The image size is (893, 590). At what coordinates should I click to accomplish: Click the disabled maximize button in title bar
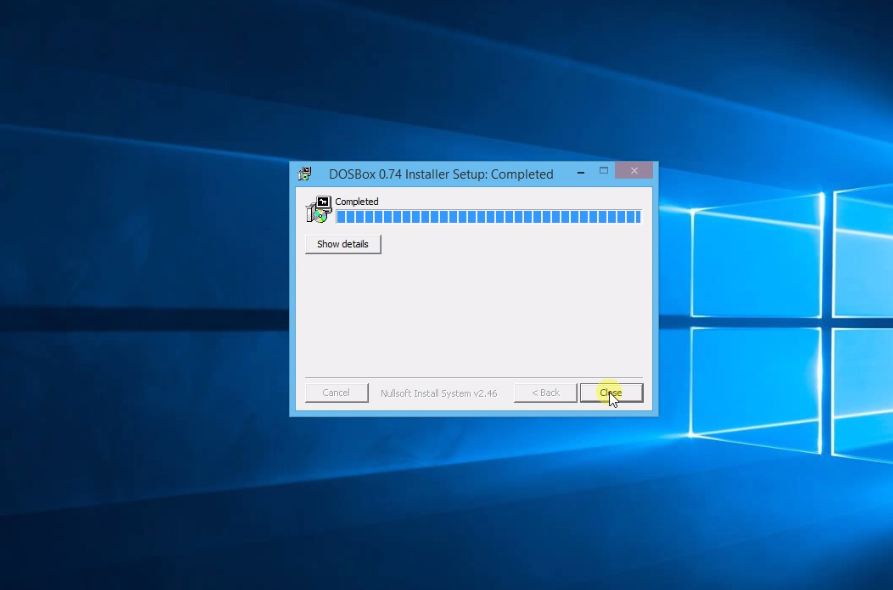click(604, 171)
